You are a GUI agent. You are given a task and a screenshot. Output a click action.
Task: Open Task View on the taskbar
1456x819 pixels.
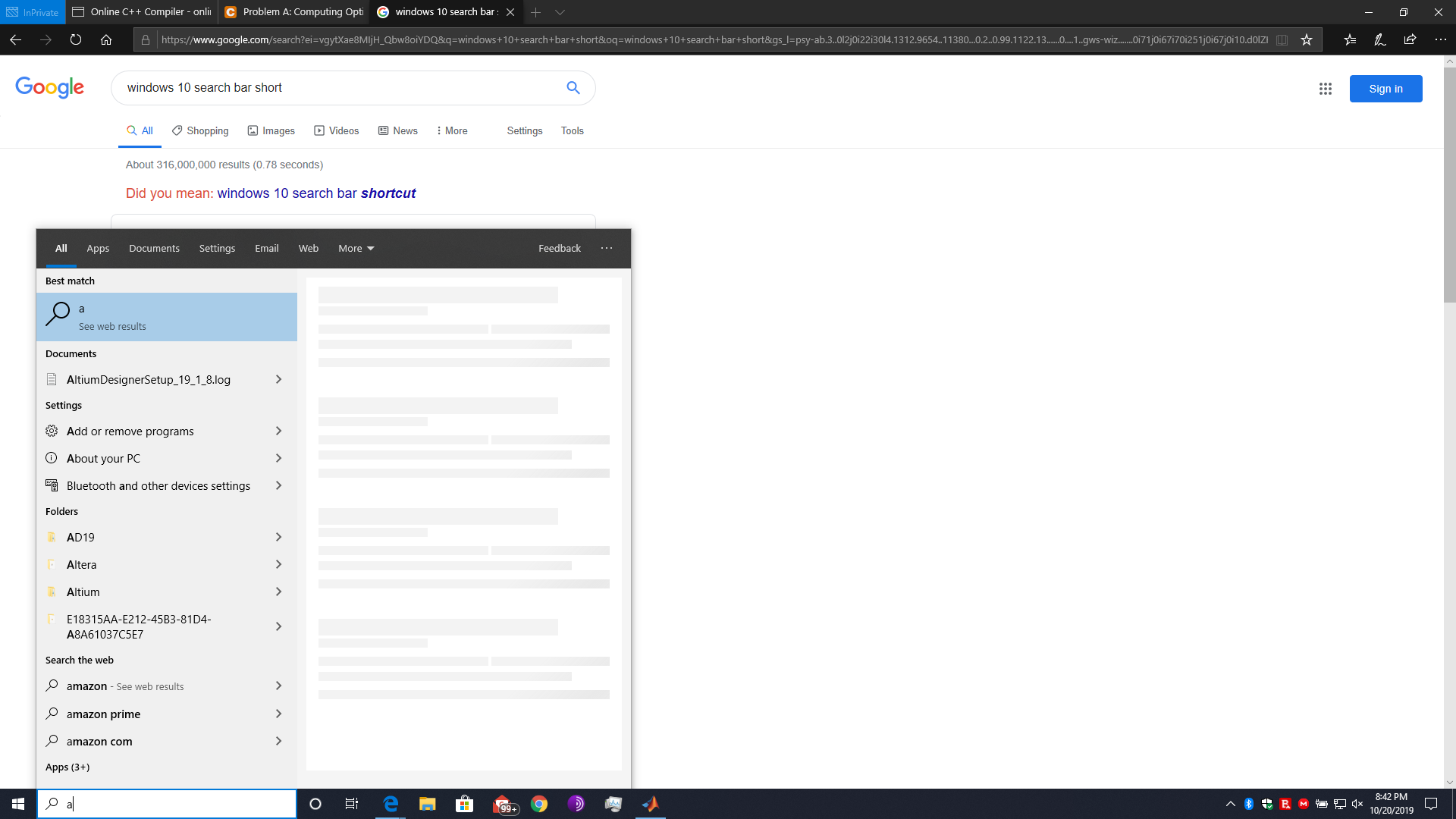point(352,804)
